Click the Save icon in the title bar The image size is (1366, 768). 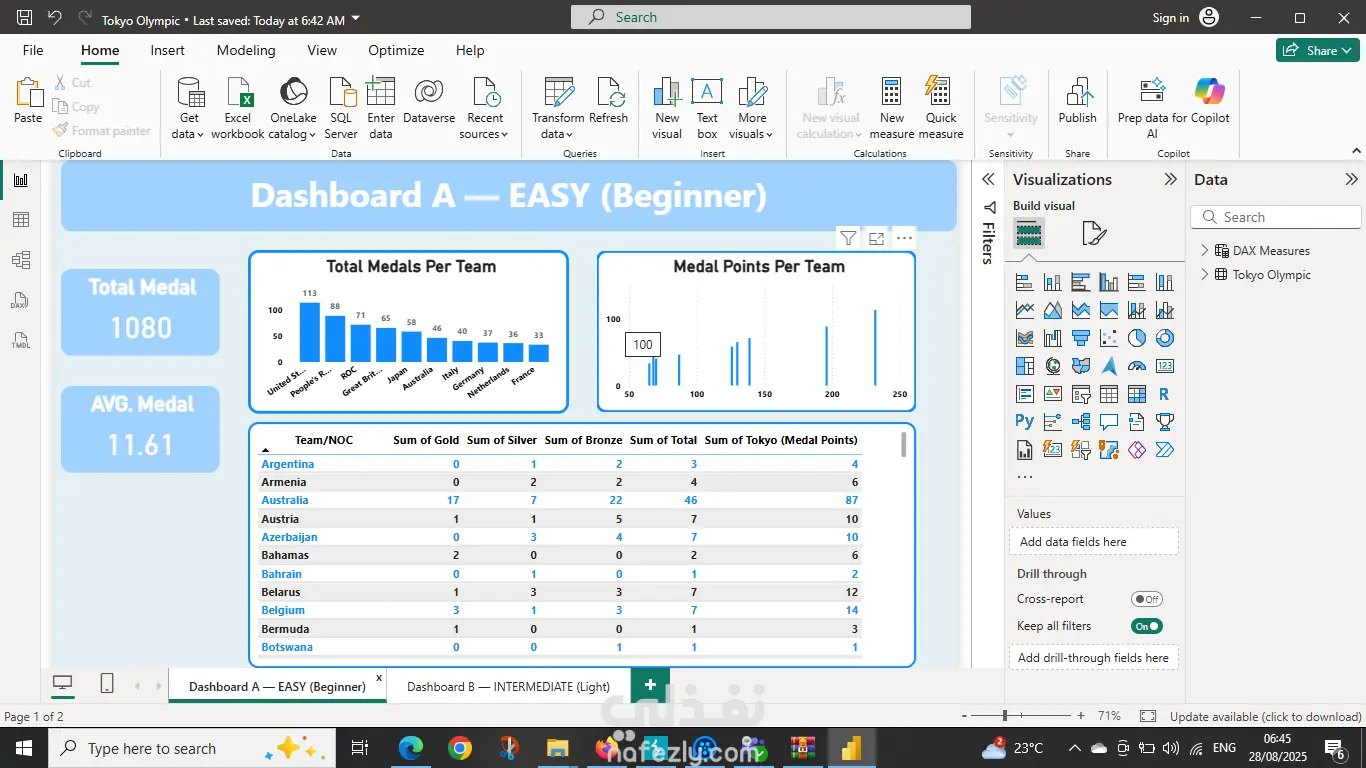tap(24, 18)
